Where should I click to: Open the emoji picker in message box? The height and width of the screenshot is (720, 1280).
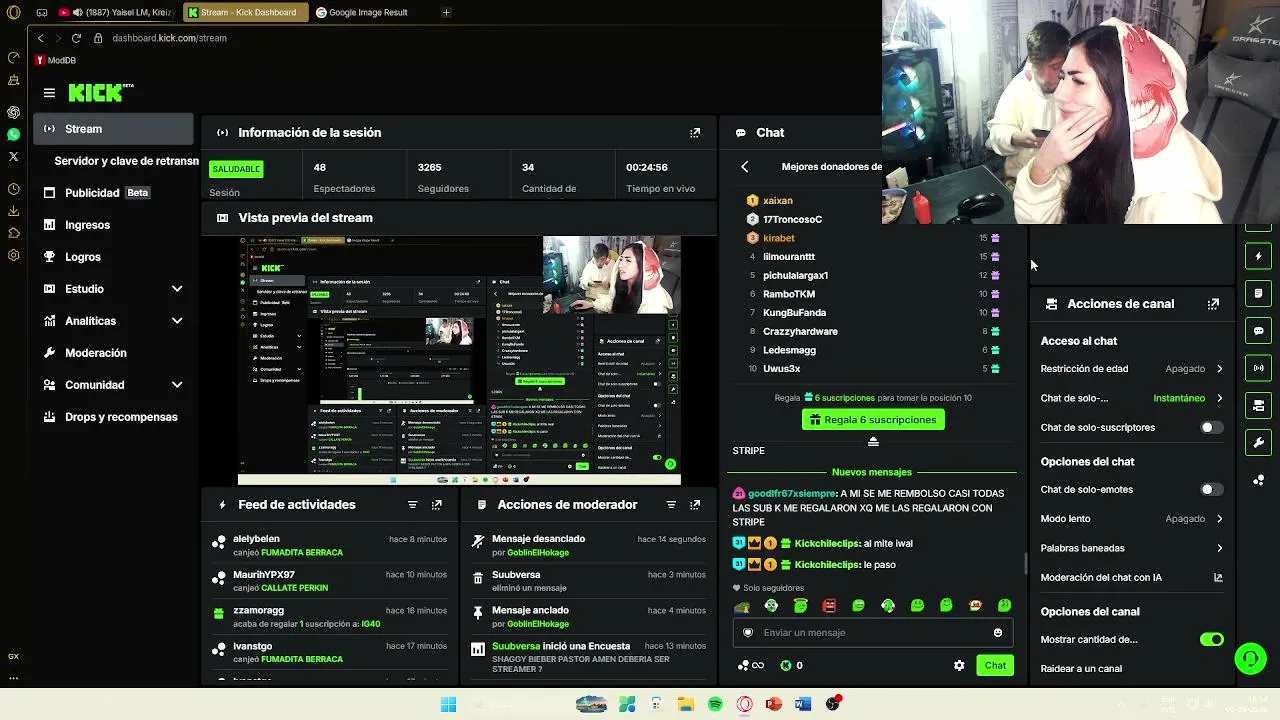point(997,633)
